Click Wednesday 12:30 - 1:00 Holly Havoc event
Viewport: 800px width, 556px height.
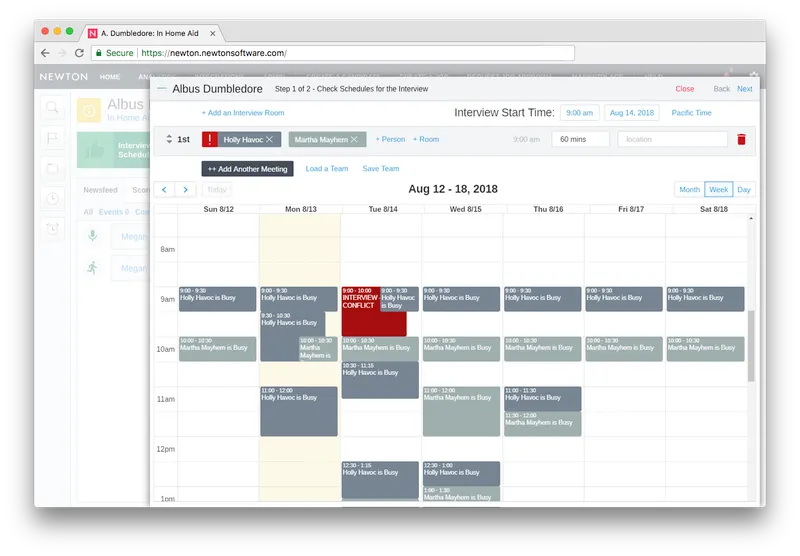coord(461,474)
